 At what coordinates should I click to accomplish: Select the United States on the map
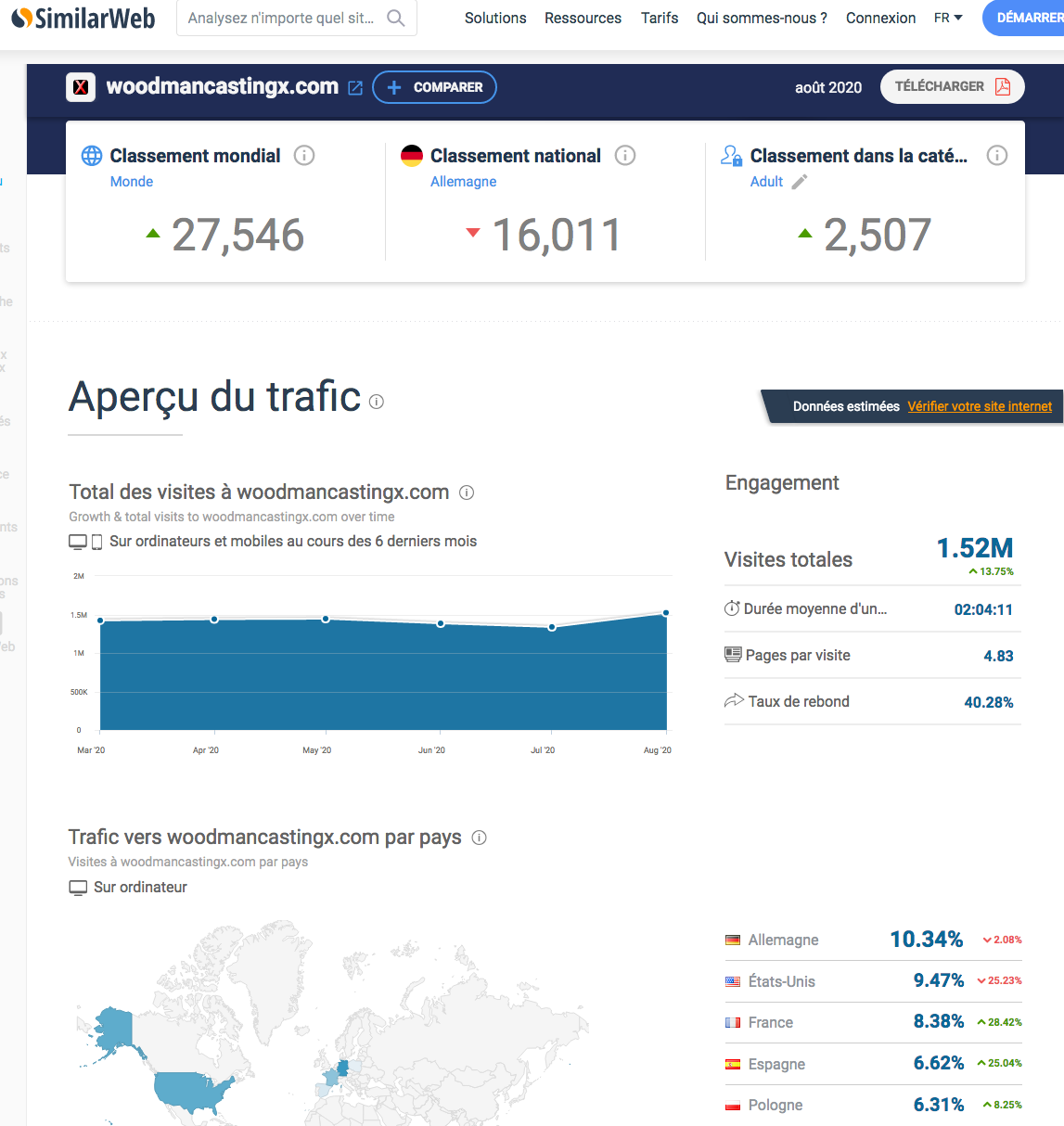[192, 1091]
